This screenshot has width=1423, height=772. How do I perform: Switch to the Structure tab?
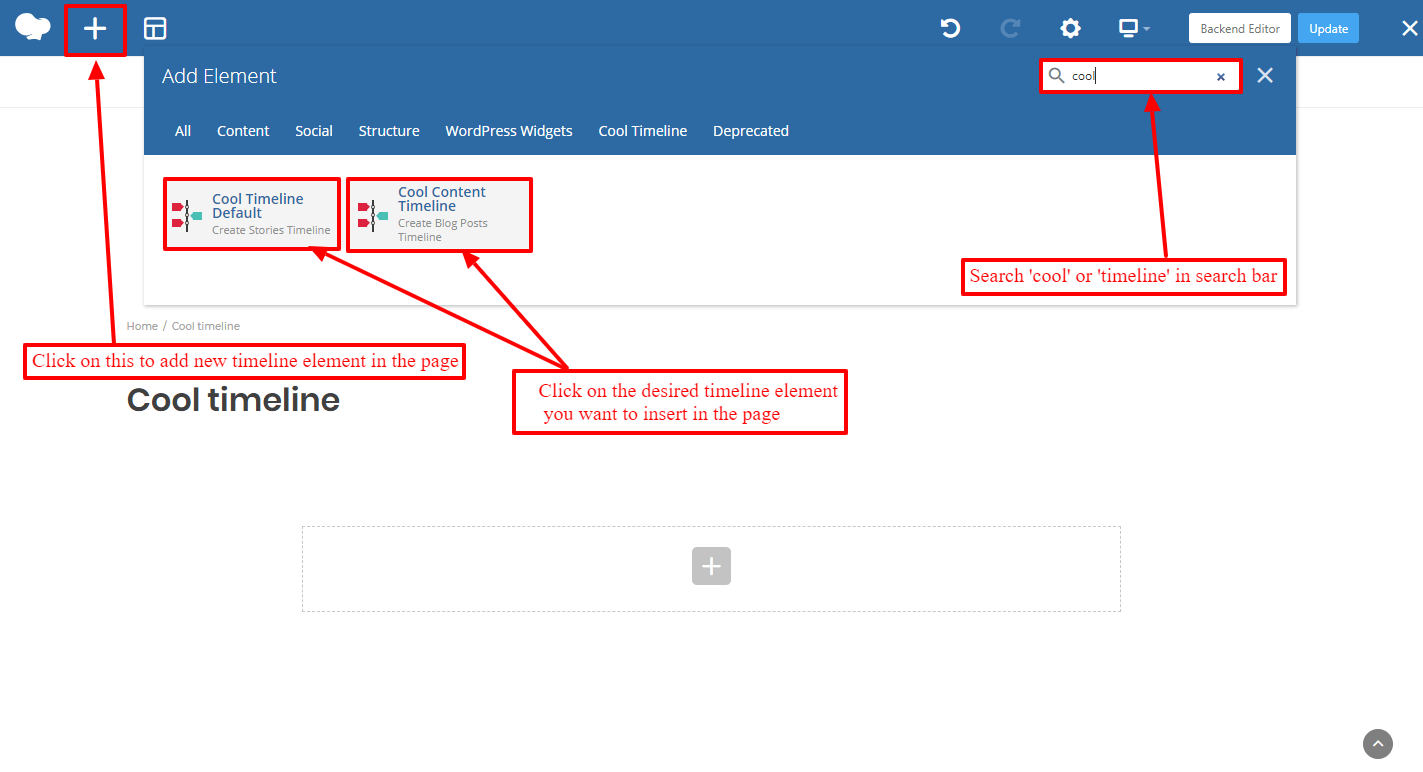click(388, 130)
